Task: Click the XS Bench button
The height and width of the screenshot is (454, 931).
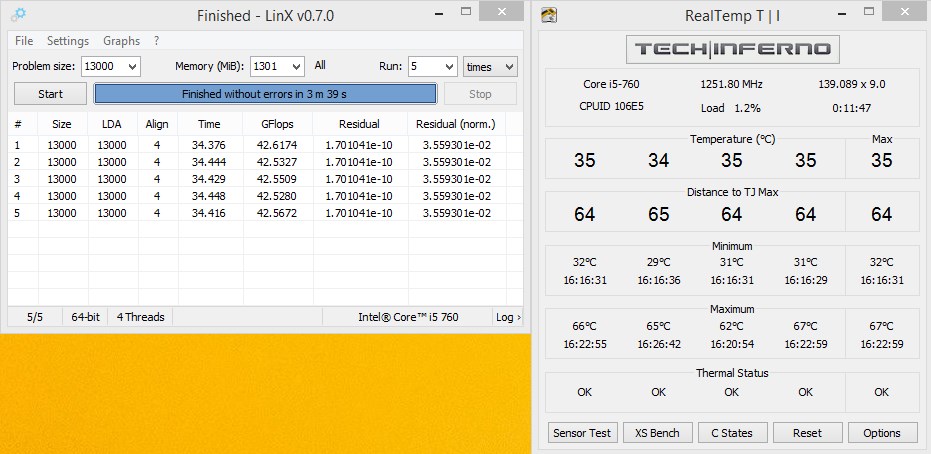Action: pyautogui.click(x=657, y=433)
